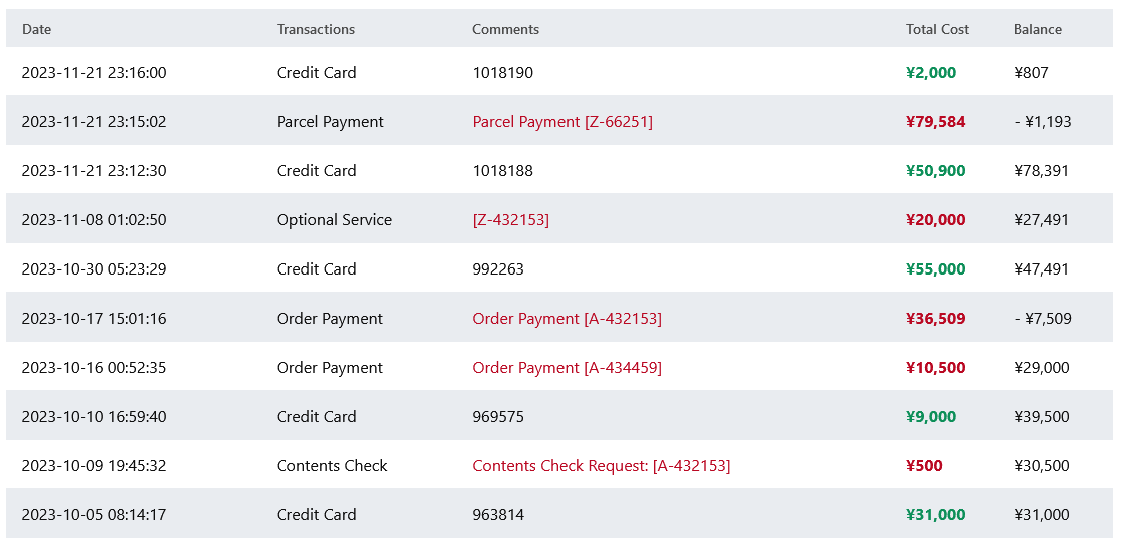The width and height of the screenshot is (1122, 544).
Task: Click the Optional Service transaction cell
Action: click(334, 220)
